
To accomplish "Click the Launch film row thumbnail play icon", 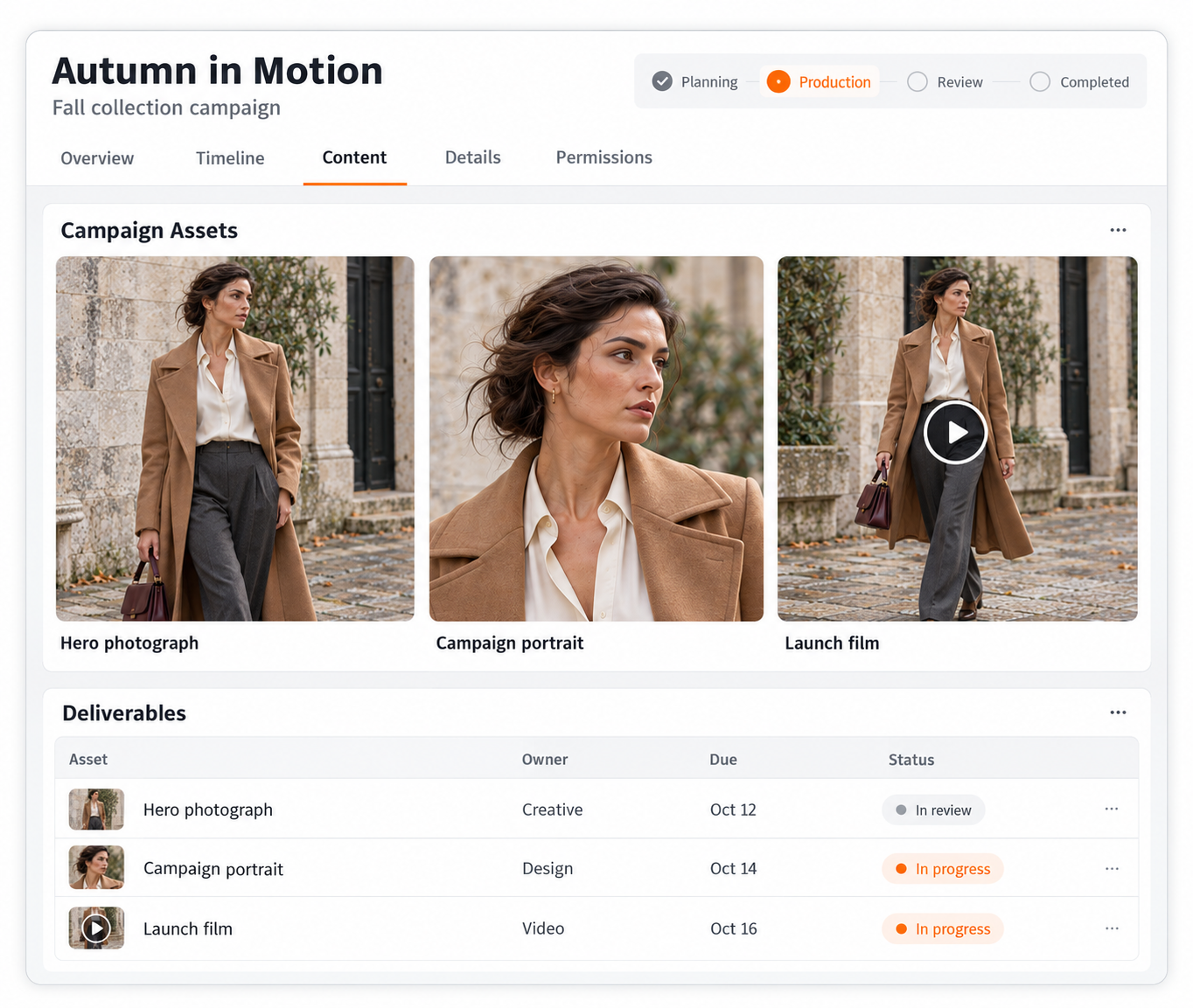I will point(96,928).
